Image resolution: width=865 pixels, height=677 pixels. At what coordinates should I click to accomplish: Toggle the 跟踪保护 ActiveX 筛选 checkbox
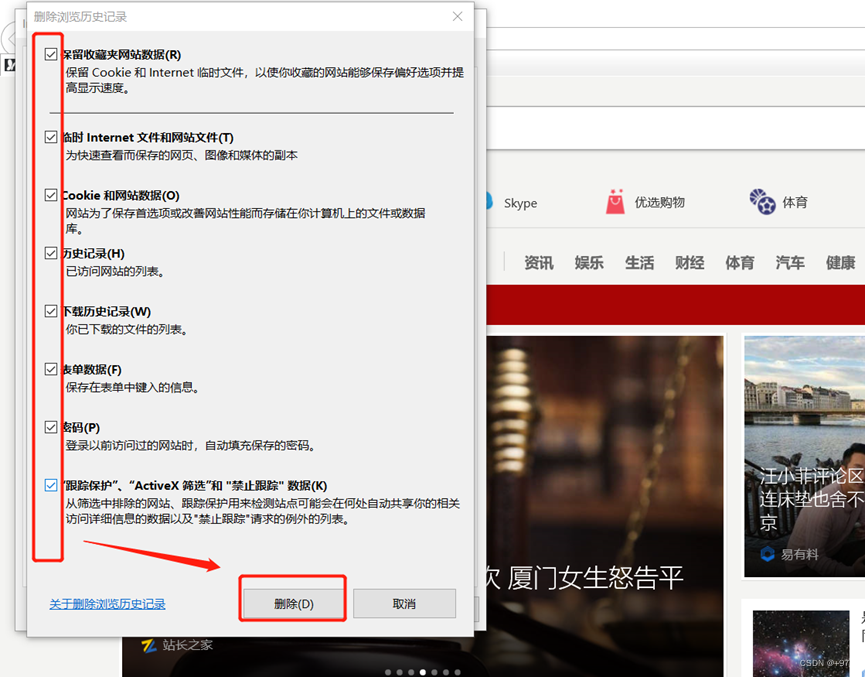click(51, 485)
